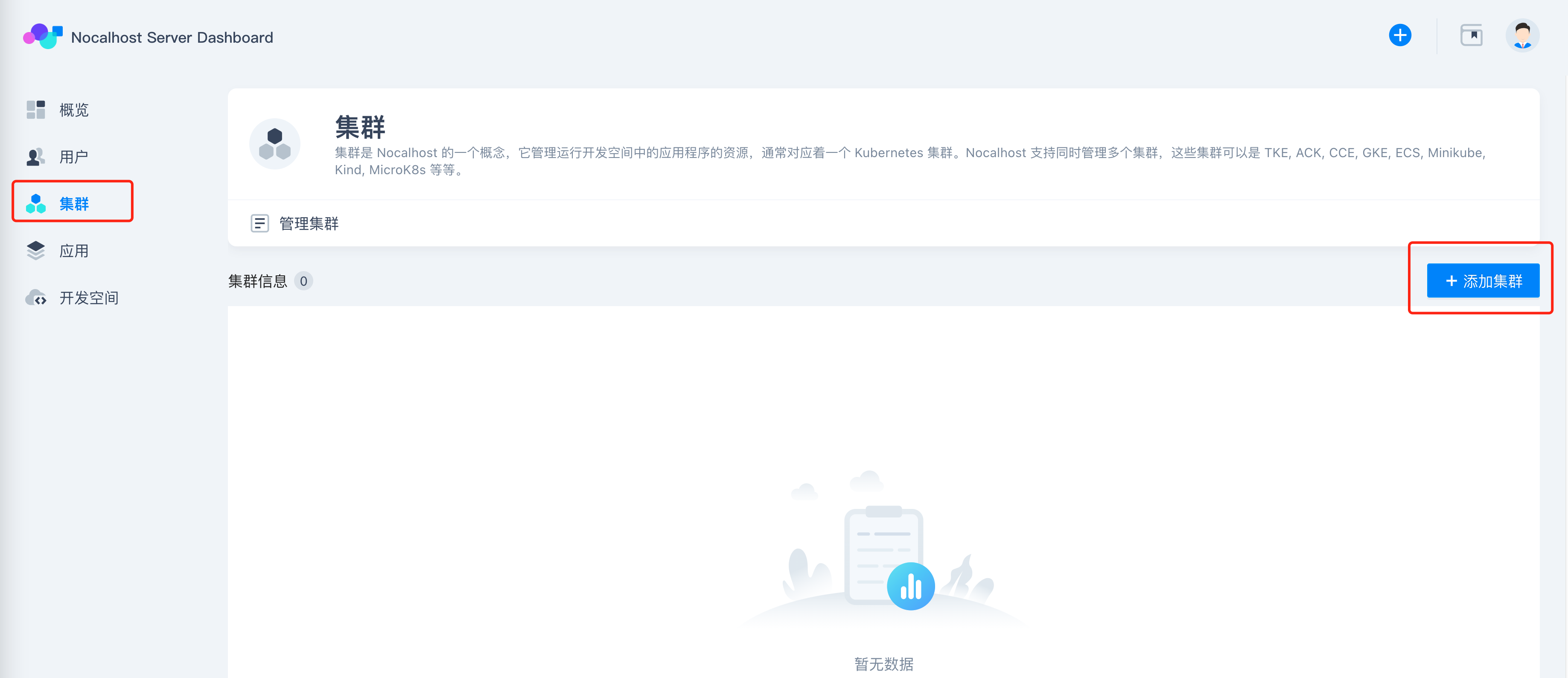The image size is (1568, 678).
Task: Click the Nocalhost Server Dashboard title
Action: [x=172, y=37]
